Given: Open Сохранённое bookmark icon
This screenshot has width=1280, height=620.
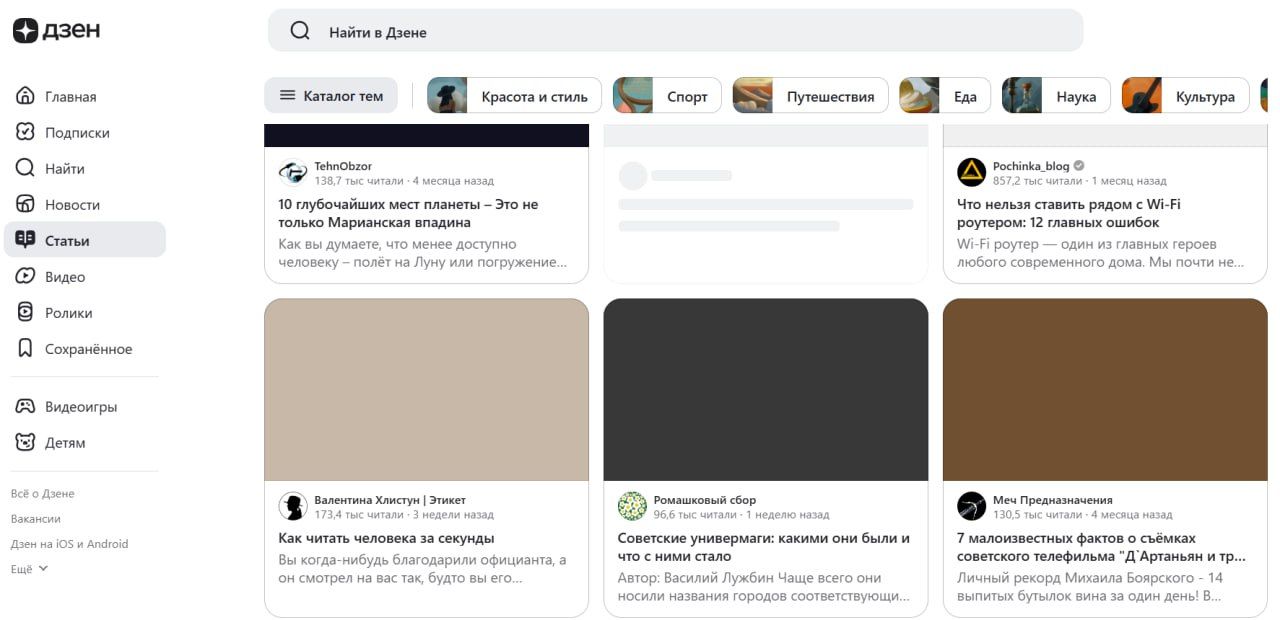Looking at the screenshot, I should point(26,349).
